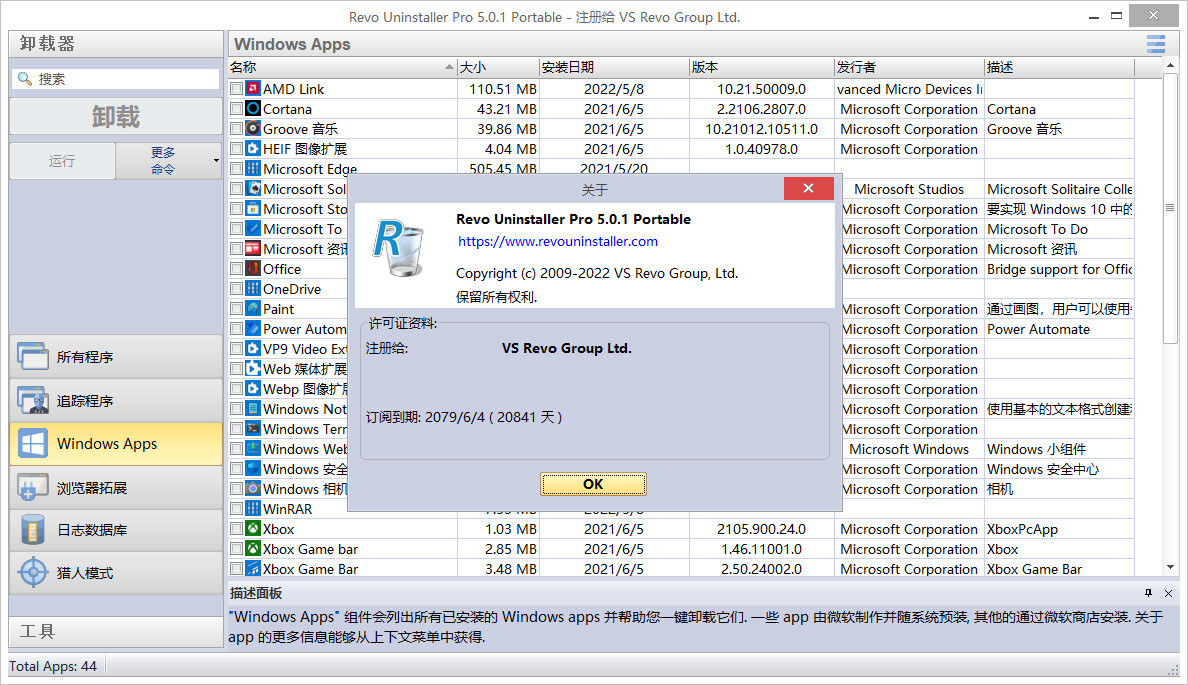This screenshot has width=1188, height=685.
Task: Check the Groove 音乐 checkbox
Action: coord(236,129)
